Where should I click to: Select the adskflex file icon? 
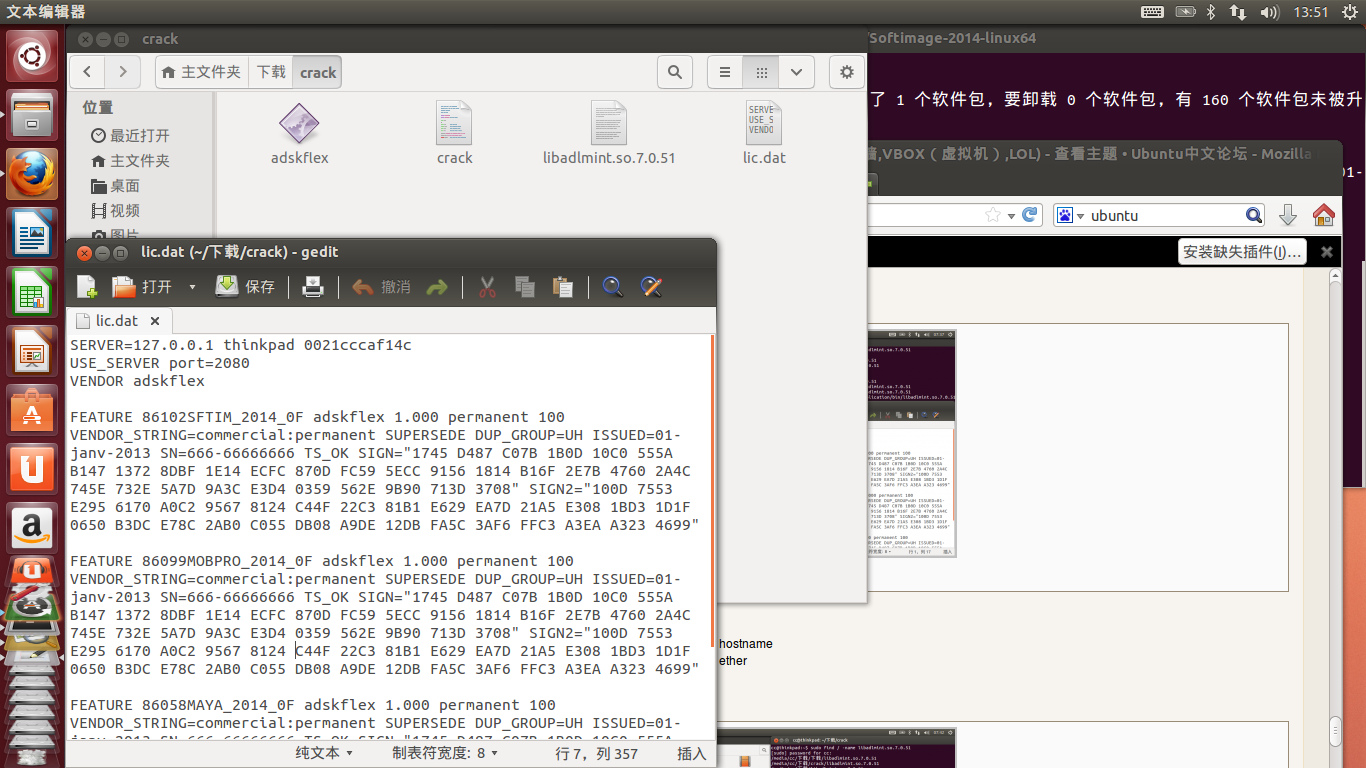pos(299,132)
